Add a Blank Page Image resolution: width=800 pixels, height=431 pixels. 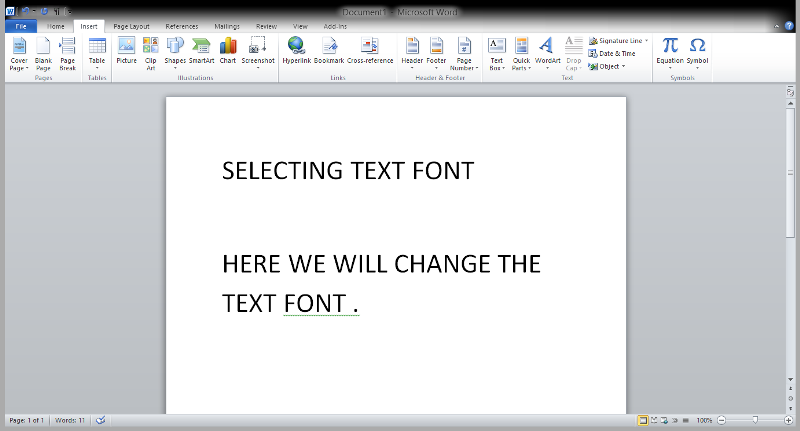click(43, 54)
